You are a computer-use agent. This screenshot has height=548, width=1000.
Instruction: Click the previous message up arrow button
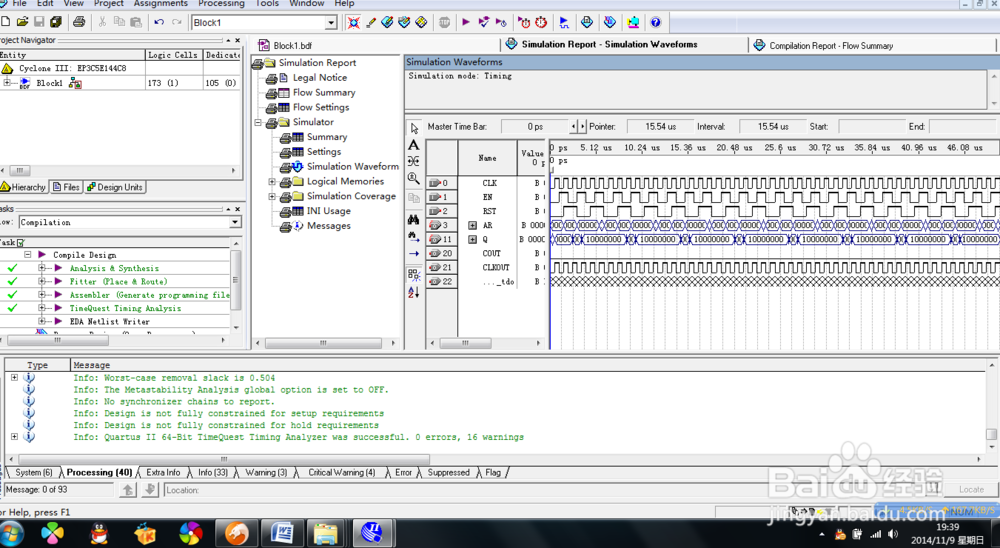pyautogui.click(x=128, y=490)
